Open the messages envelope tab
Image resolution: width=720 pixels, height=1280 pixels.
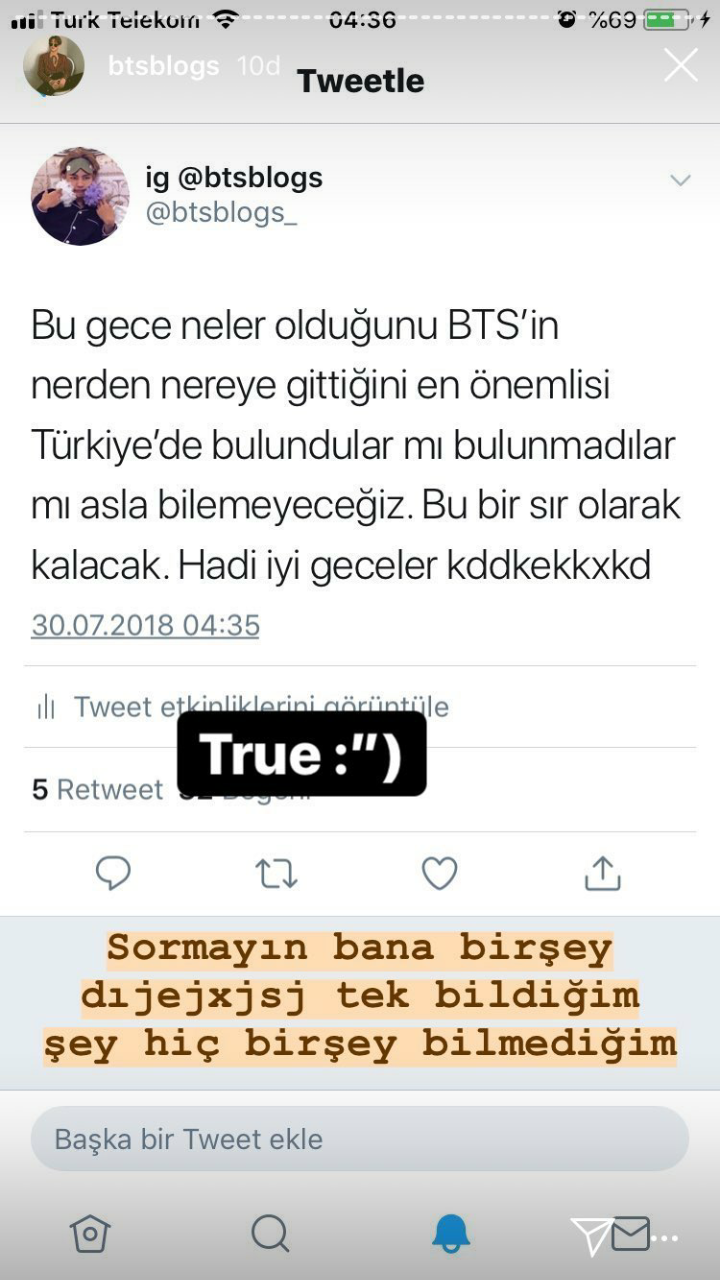click(630, 1234)
